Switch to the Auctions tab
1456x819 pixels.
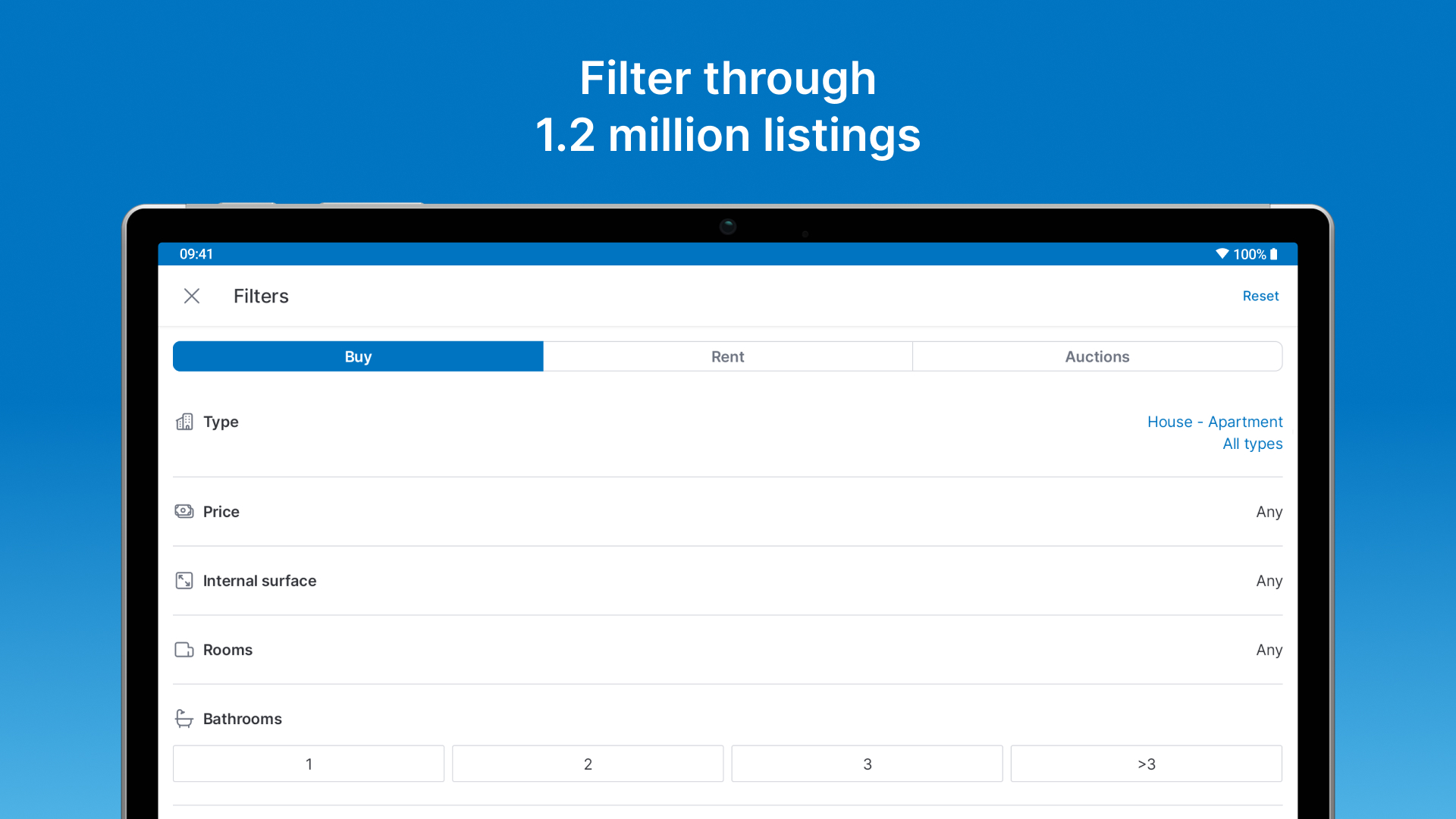click(1097, 356)
